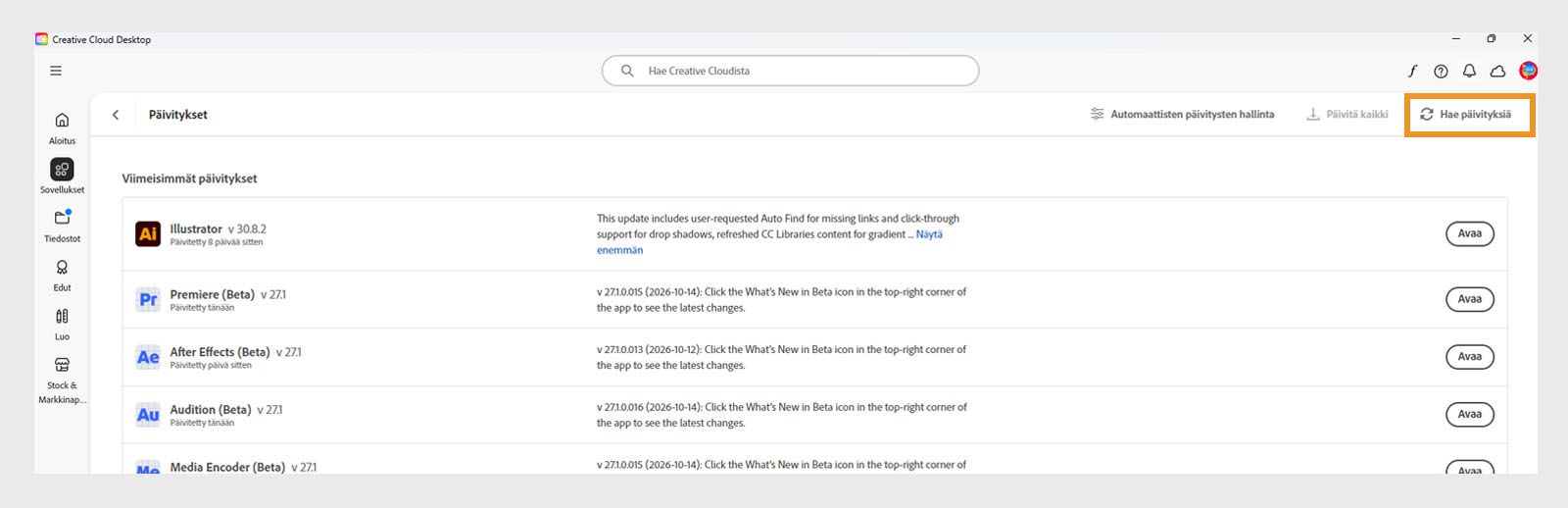Viewport: 1568px width, 508px height.
Task: Click Viimeisimmät päivitykset heading
Action: tap(189, 178)
